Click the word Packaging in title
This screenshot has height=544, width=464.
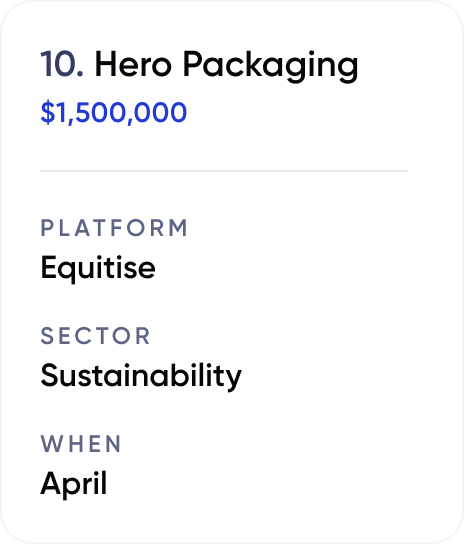[271, 66]
